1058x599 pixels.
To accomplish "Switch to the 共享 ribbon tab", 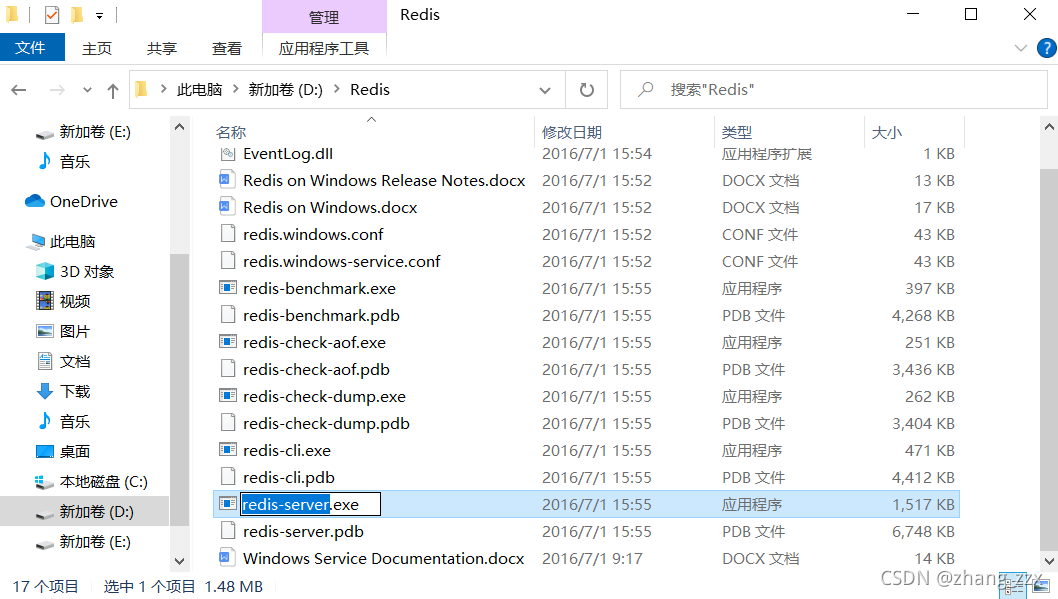I will 162,49.
